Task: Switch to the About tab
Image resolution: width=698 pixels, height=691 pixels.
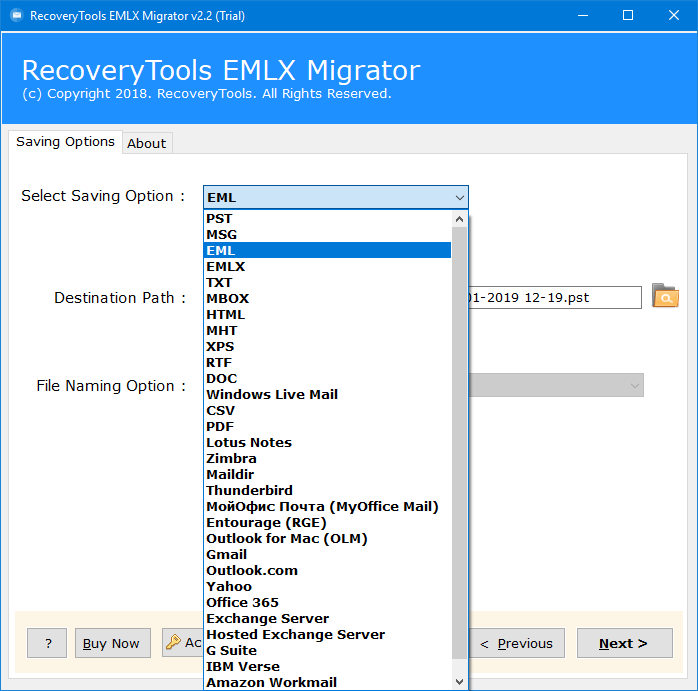Action: pos(147,143)
